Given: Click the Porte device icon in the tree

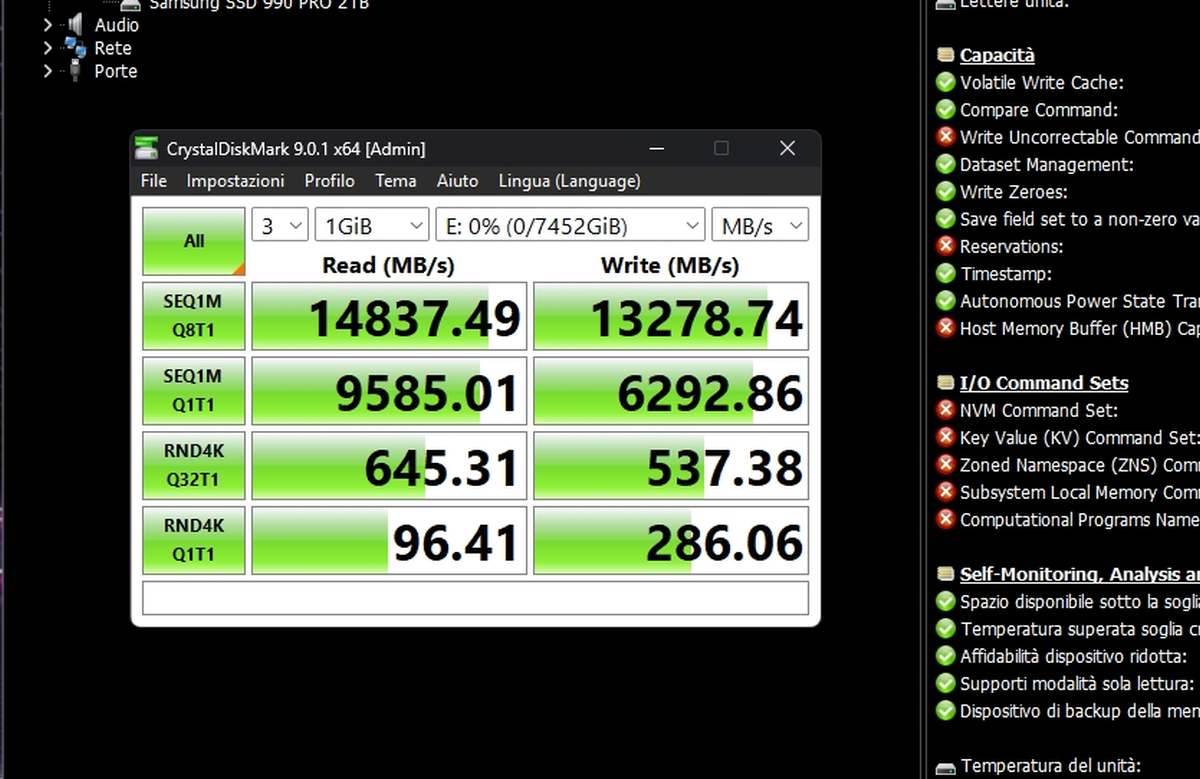Looking at the screenshot, I should [x=73, y=71].
